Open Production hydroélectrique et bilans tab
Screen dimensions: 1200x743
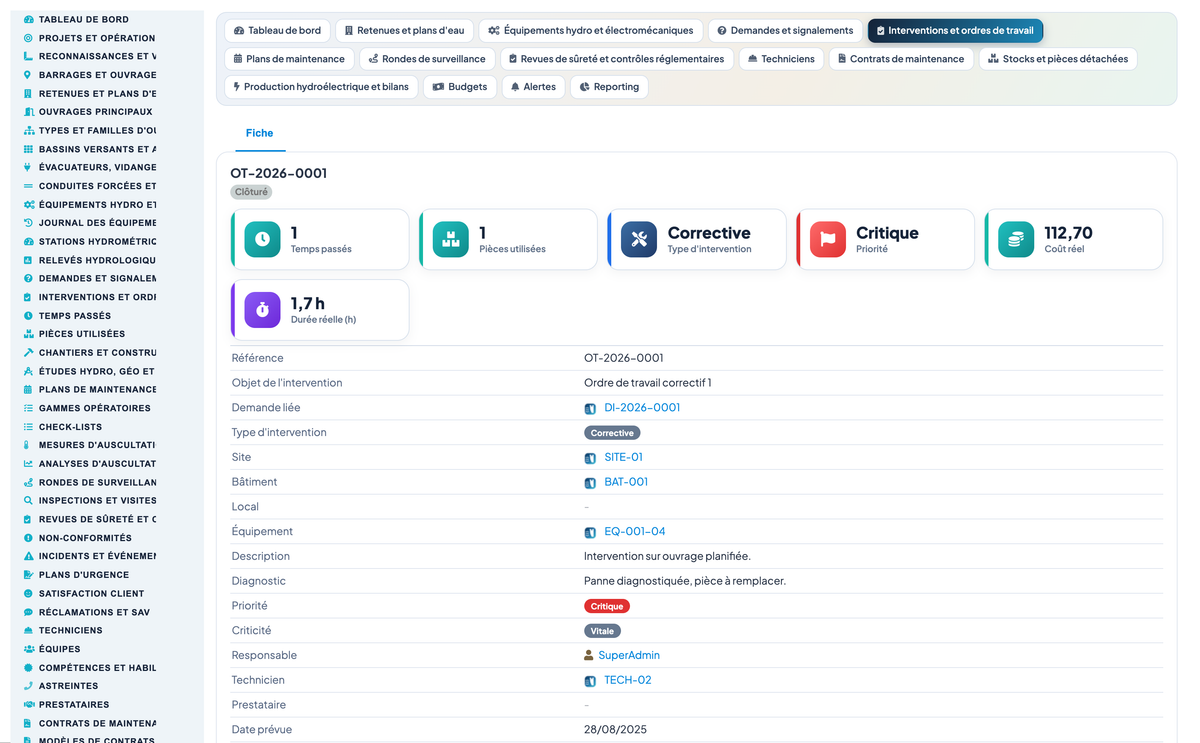click(x=321, y=87)
